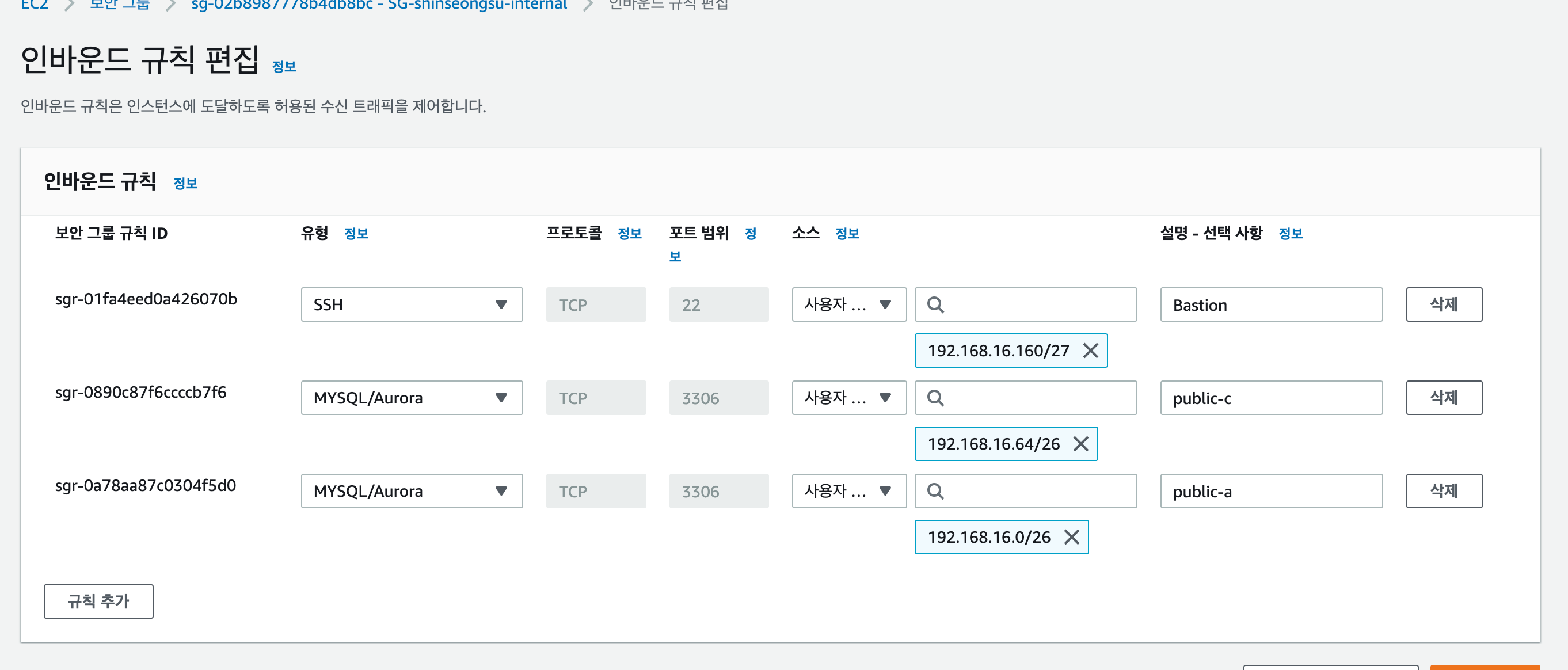
Task: Remove the 192.168.16.0/26 CIDR tag
Action: 1071,536
